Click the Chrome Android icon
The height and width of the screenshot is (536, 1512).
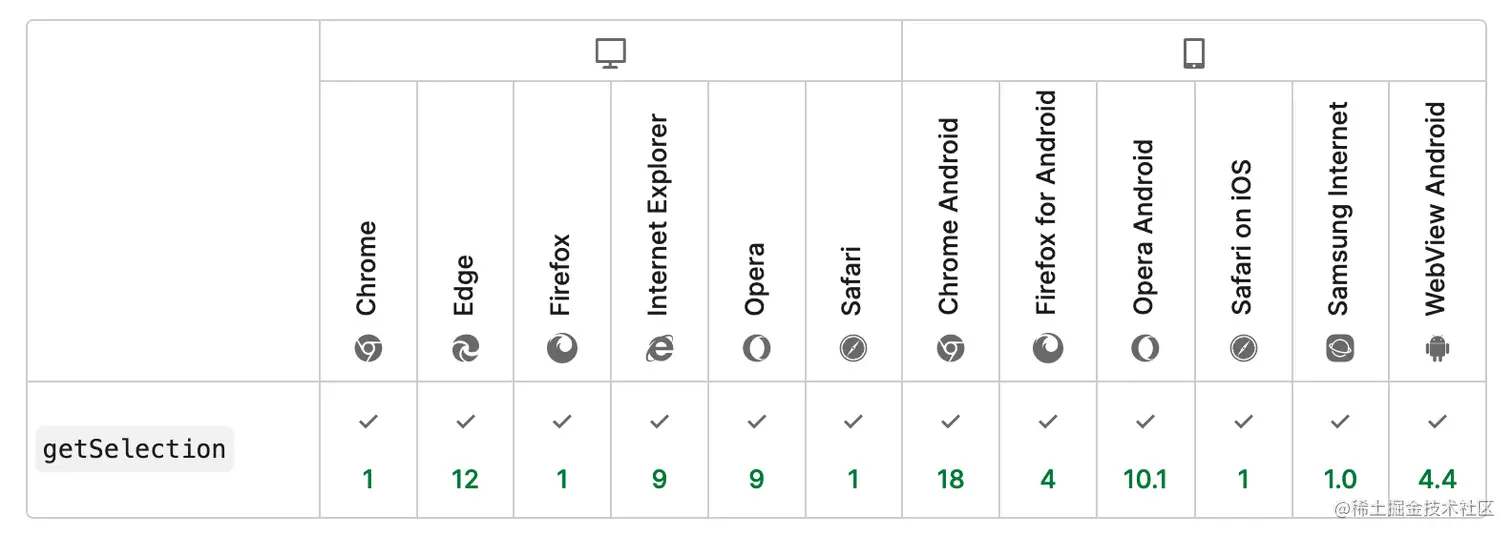[x=950, y=348]
